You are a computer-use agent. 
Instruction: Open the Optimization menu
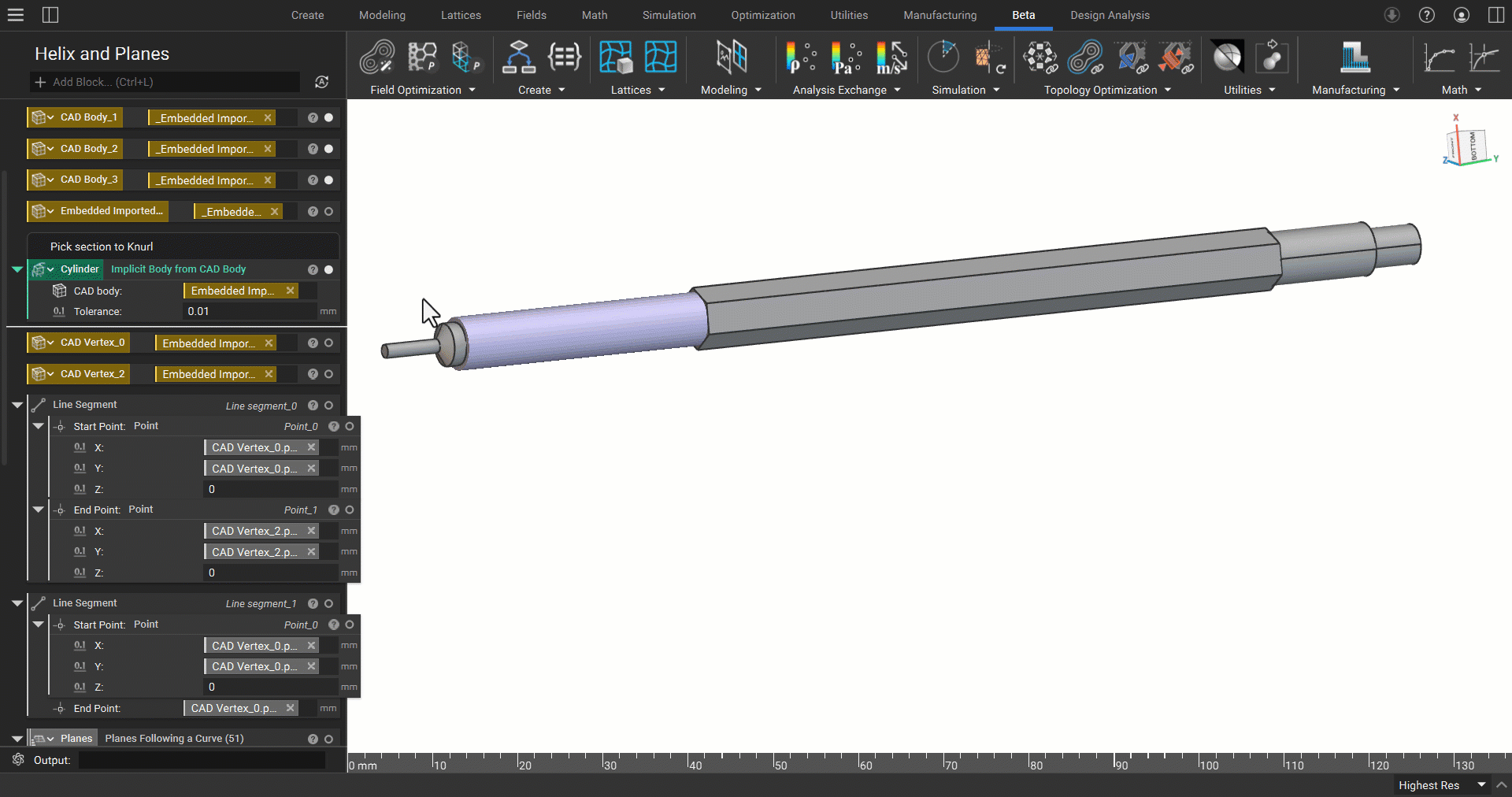click(x=762, y=15)
